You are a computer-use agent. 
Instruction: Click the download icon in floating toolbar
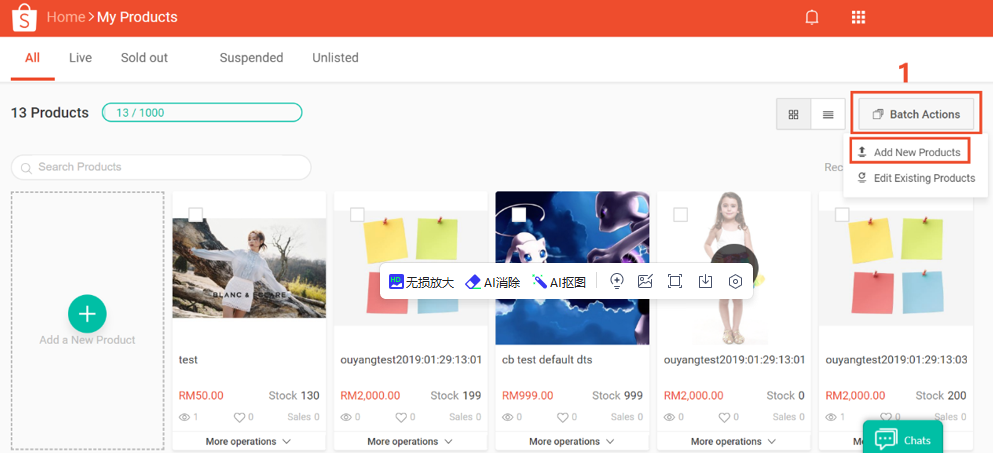[x=705, y=282]
